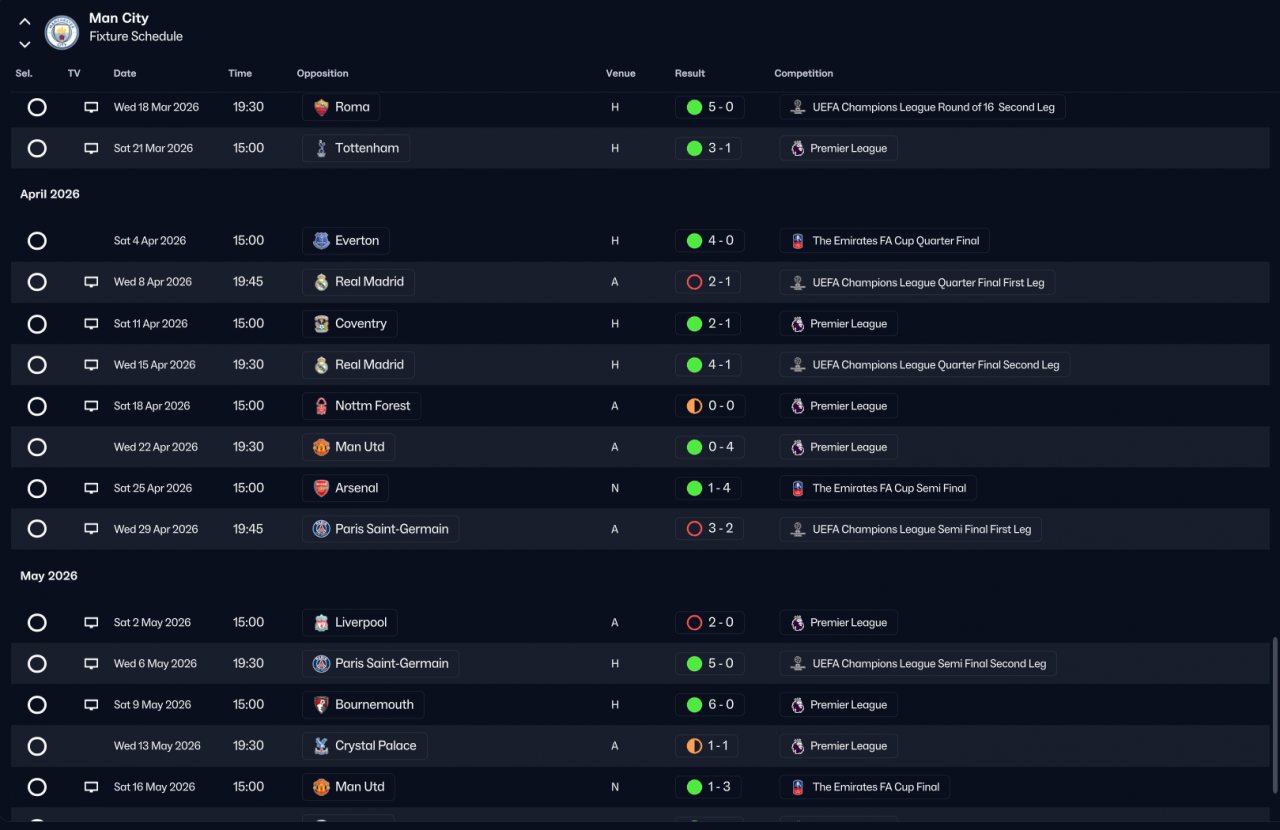Image resolution: width=1280 pixels, height=830 pixels.
Task: Open the 6 - 0 Bournemouth result
Action: pyautogui.click(x=709, y=705)
